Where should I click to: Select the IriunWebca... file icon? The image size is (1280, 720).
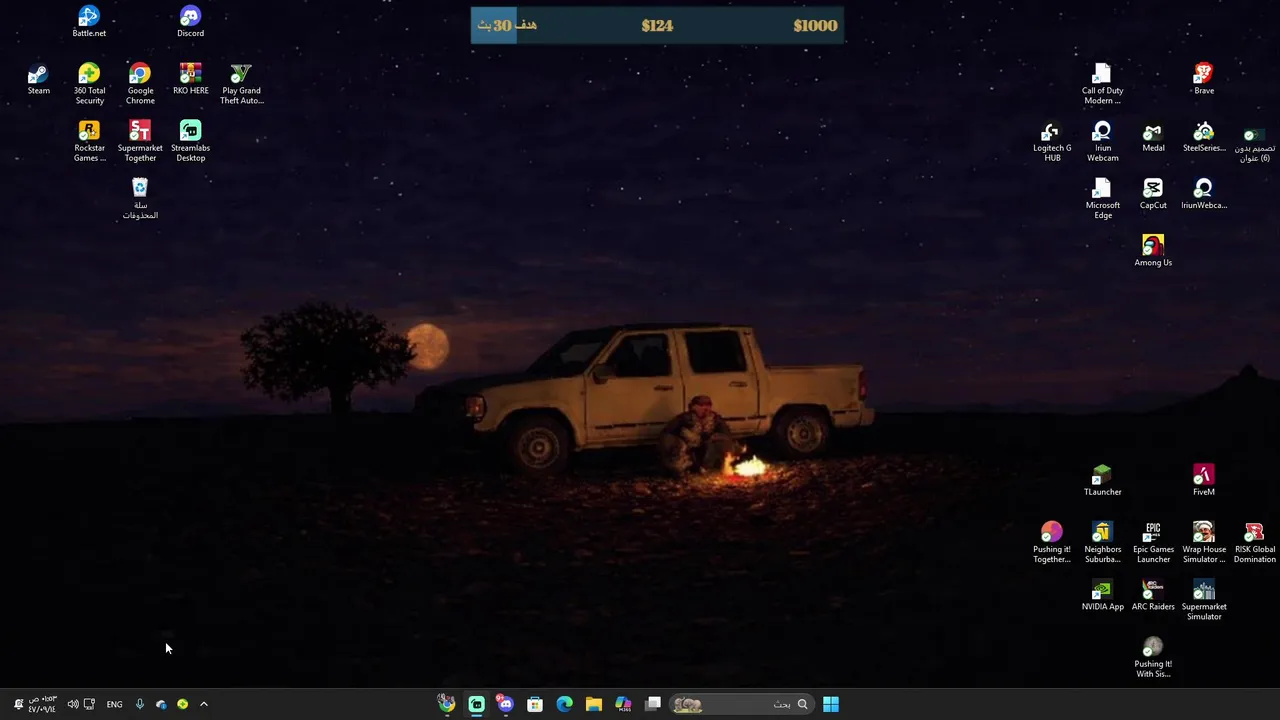point(1203,194)
